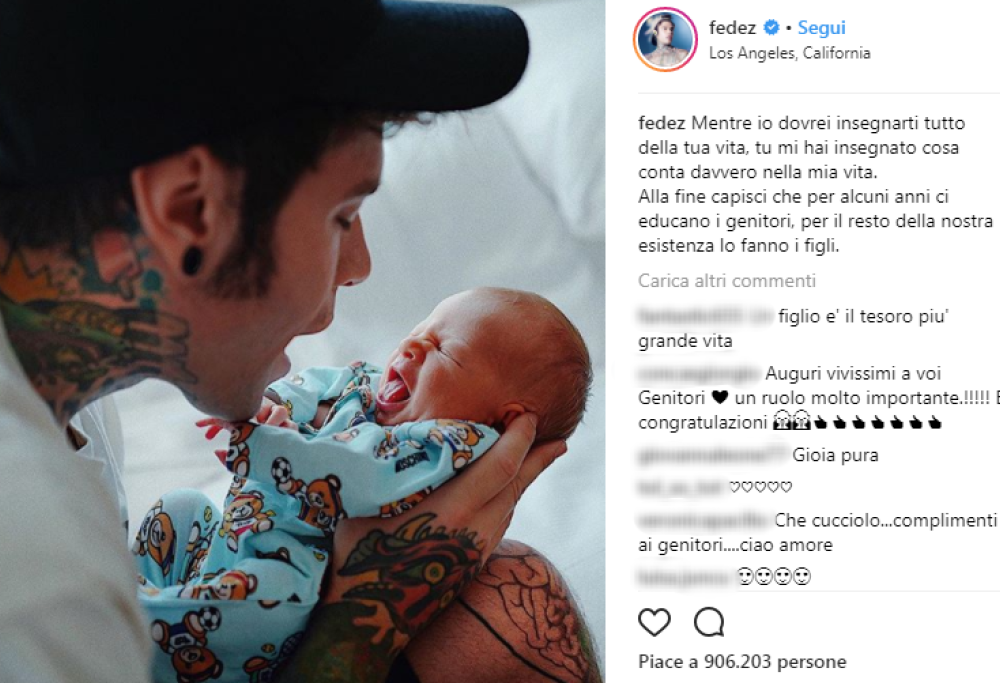This screenshot has width=1000, height=683.
Task: Follow the account via the Segui link
Action: pyautogui.click(x=821, y=28)
